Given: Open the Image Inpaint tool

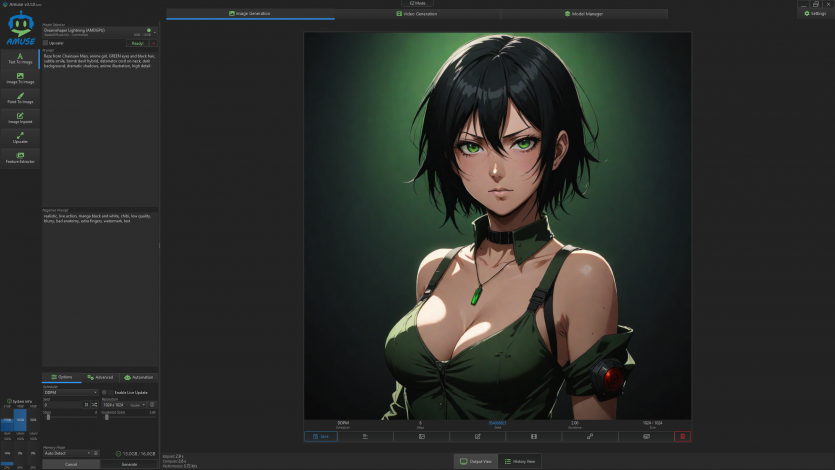Looking at the screenshot, I should point(20,118).
